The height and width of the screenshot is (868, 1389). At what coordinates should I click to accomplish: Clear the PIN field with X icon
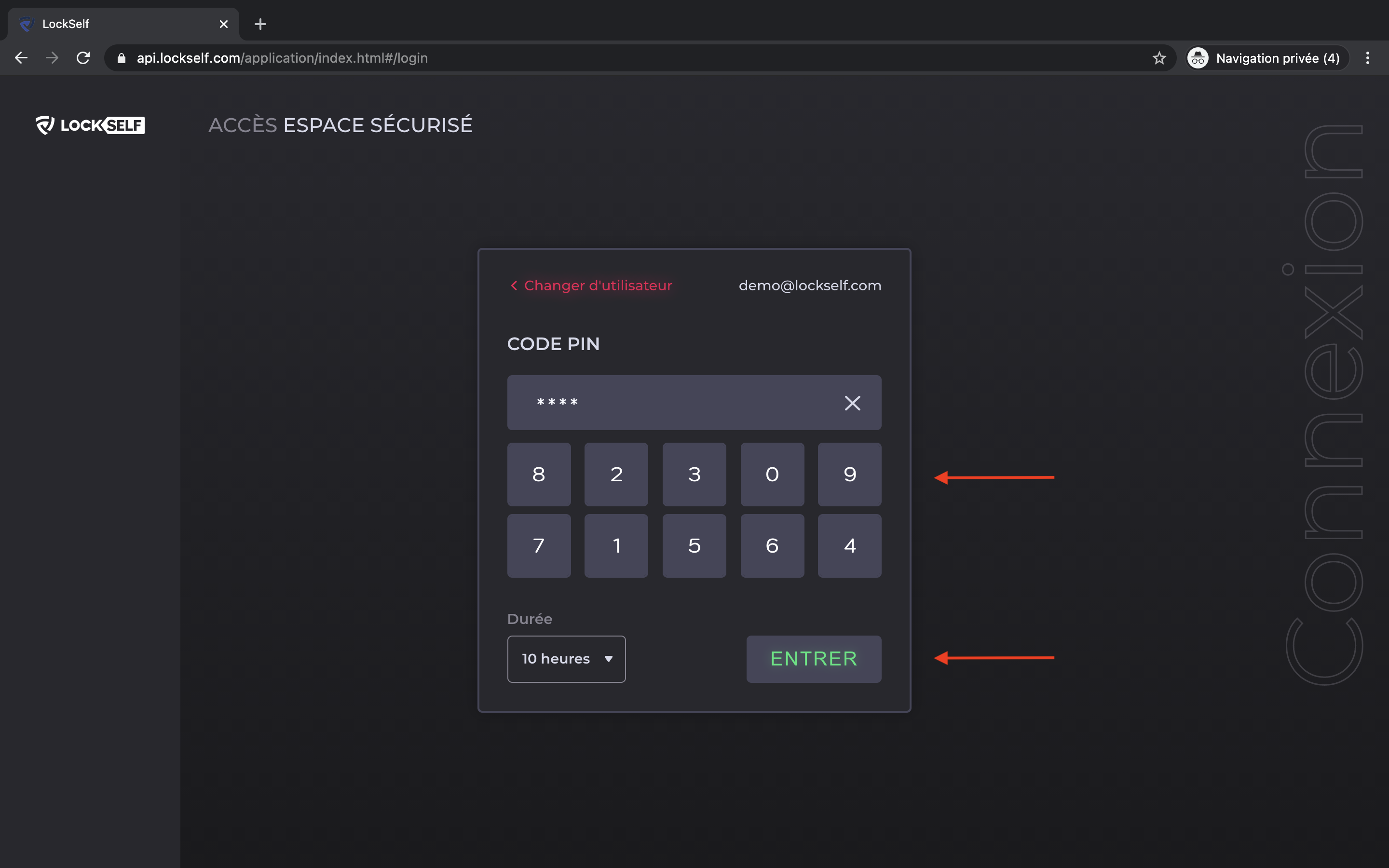(852, 403)
